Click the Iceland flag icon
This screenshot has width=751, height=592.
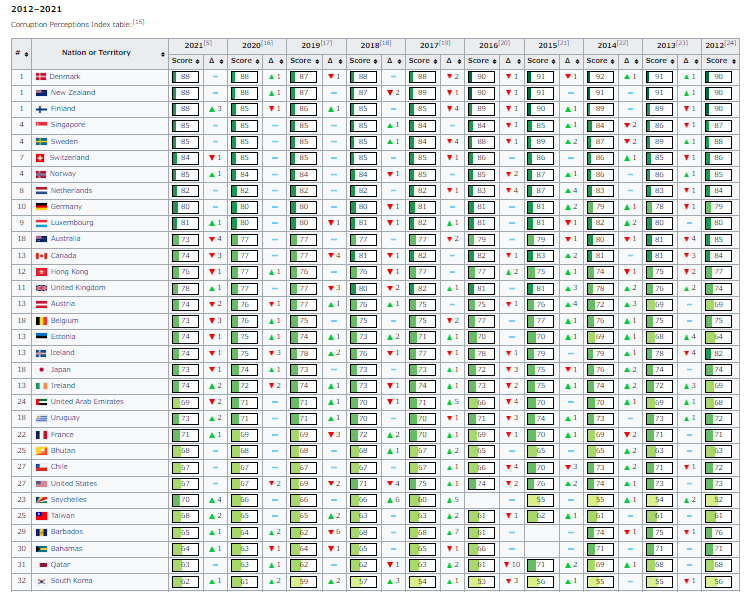41,353
